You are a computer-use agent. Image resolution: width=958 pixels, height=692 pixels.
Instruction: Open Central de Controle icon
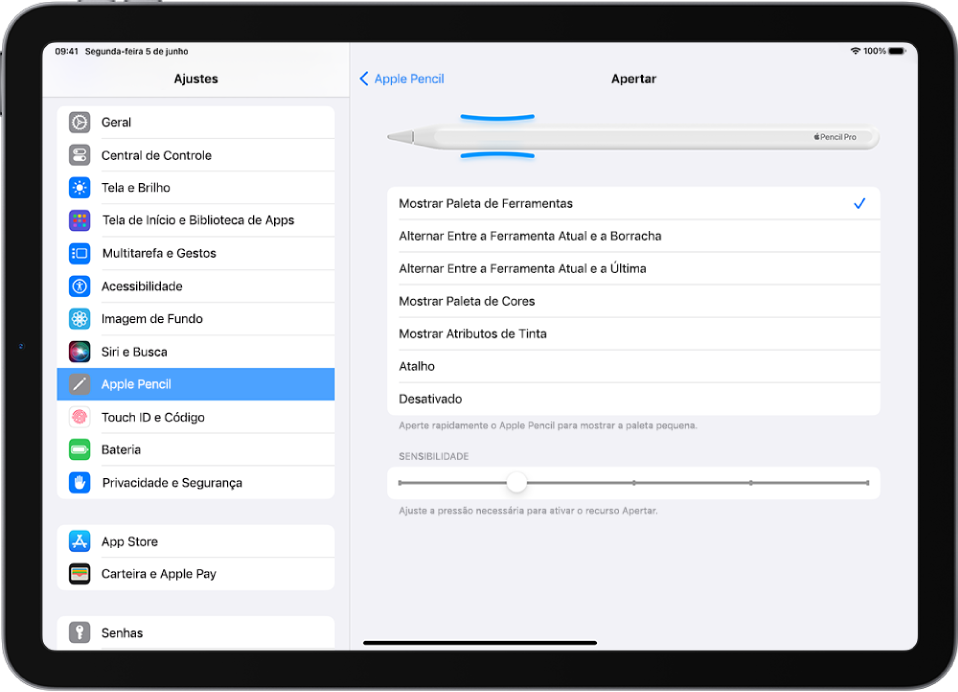pos(80,155)
